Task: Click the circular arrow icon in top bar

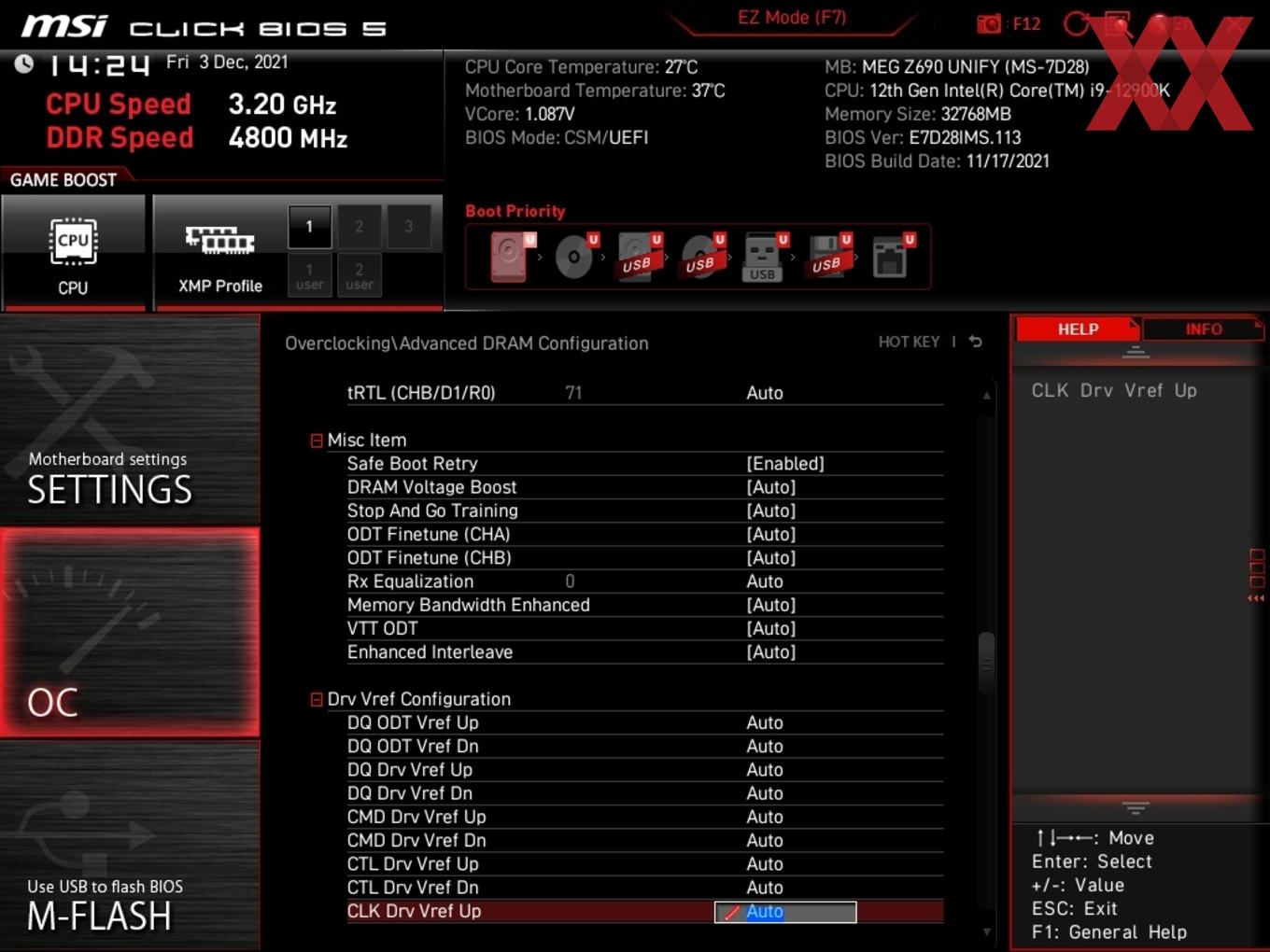Action: (x=1077, y=23)
